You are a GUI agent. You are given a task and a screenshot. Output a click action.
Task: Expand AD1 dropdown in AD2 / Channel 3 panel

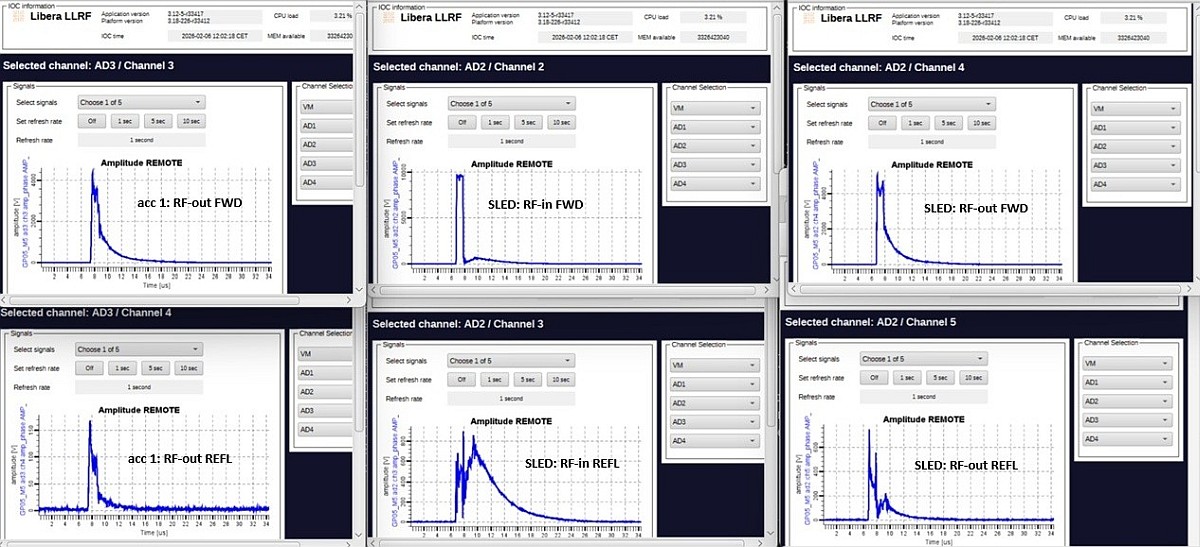click(x=715, y=384)
